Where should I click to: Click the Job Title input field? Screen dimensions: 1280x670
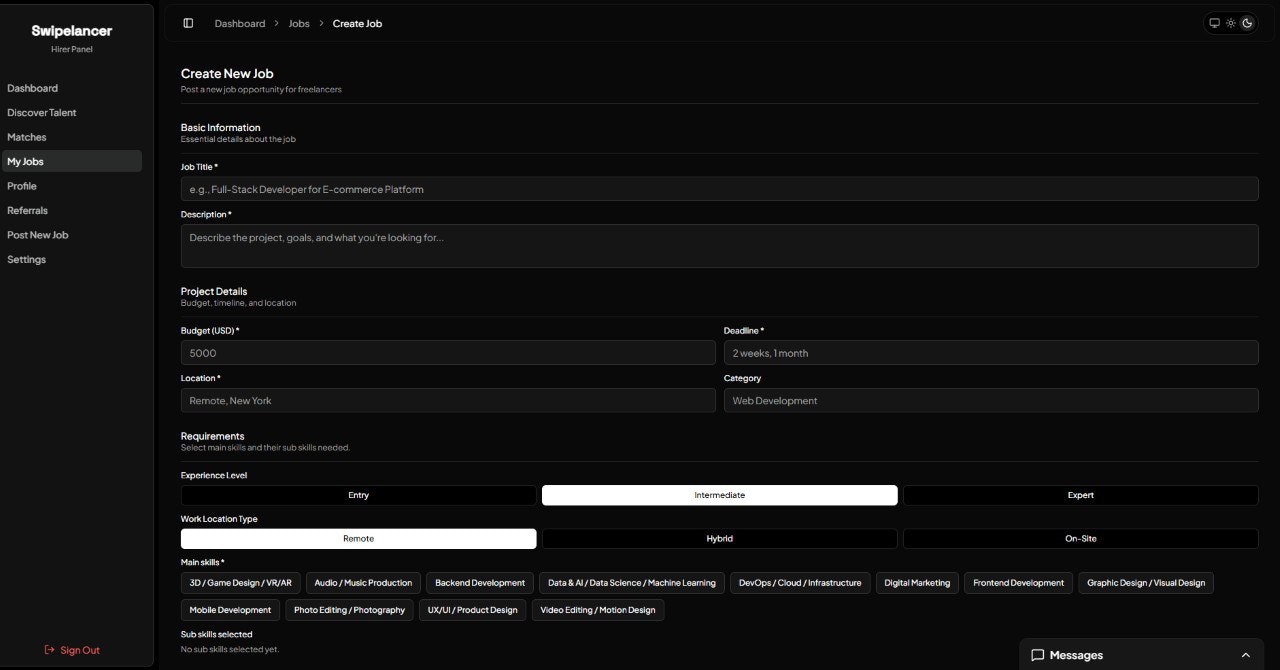(x=719, y=188)
